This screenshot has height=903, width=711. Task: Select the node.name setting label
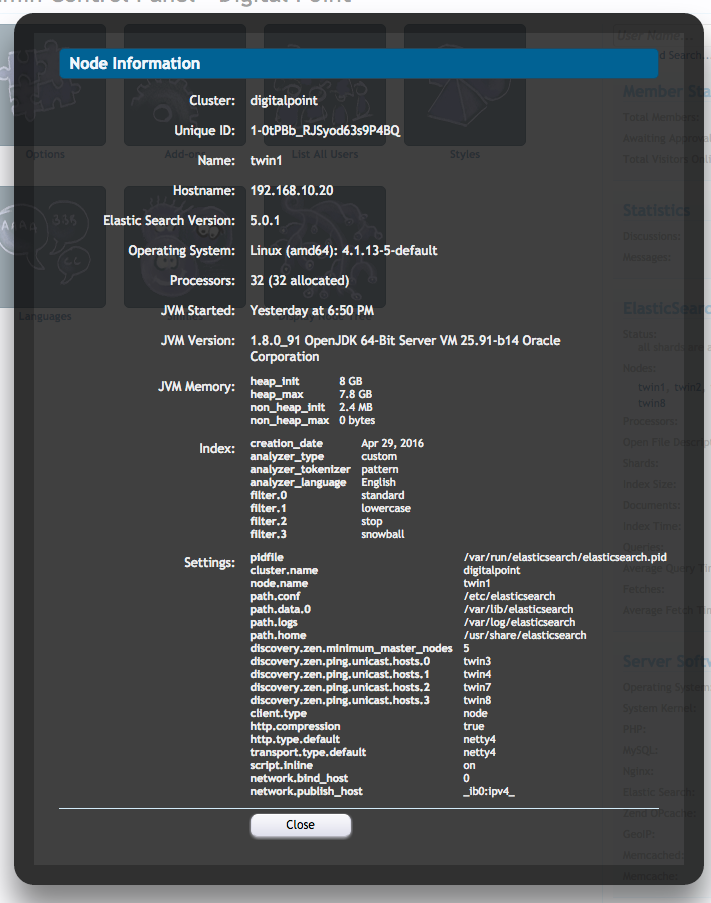coord(279,583)
